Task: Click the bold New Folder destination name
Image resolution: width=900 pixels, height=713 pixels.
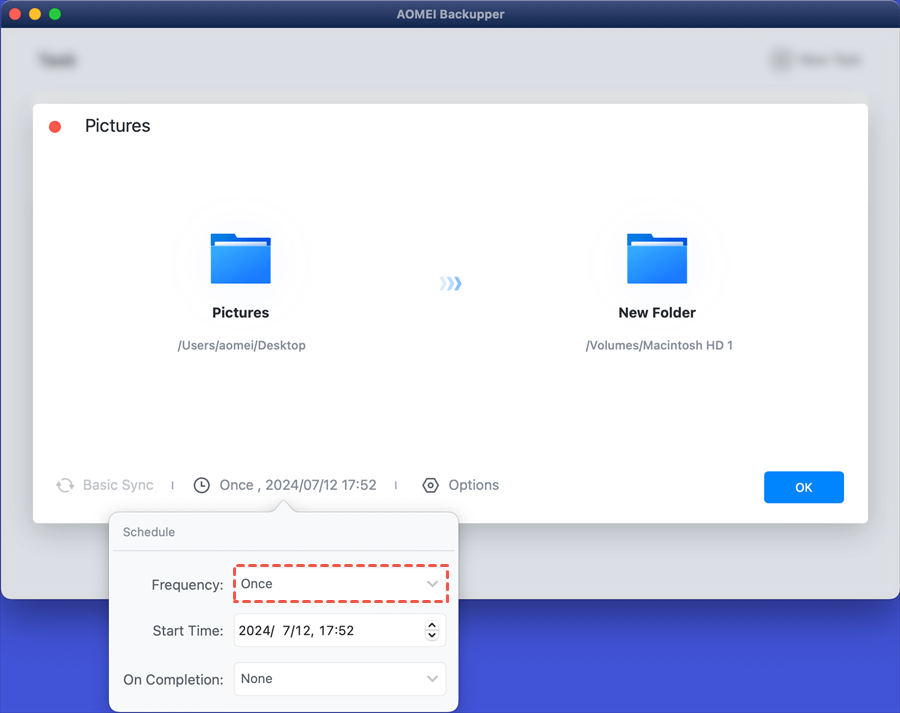Action: click(657, 312)
